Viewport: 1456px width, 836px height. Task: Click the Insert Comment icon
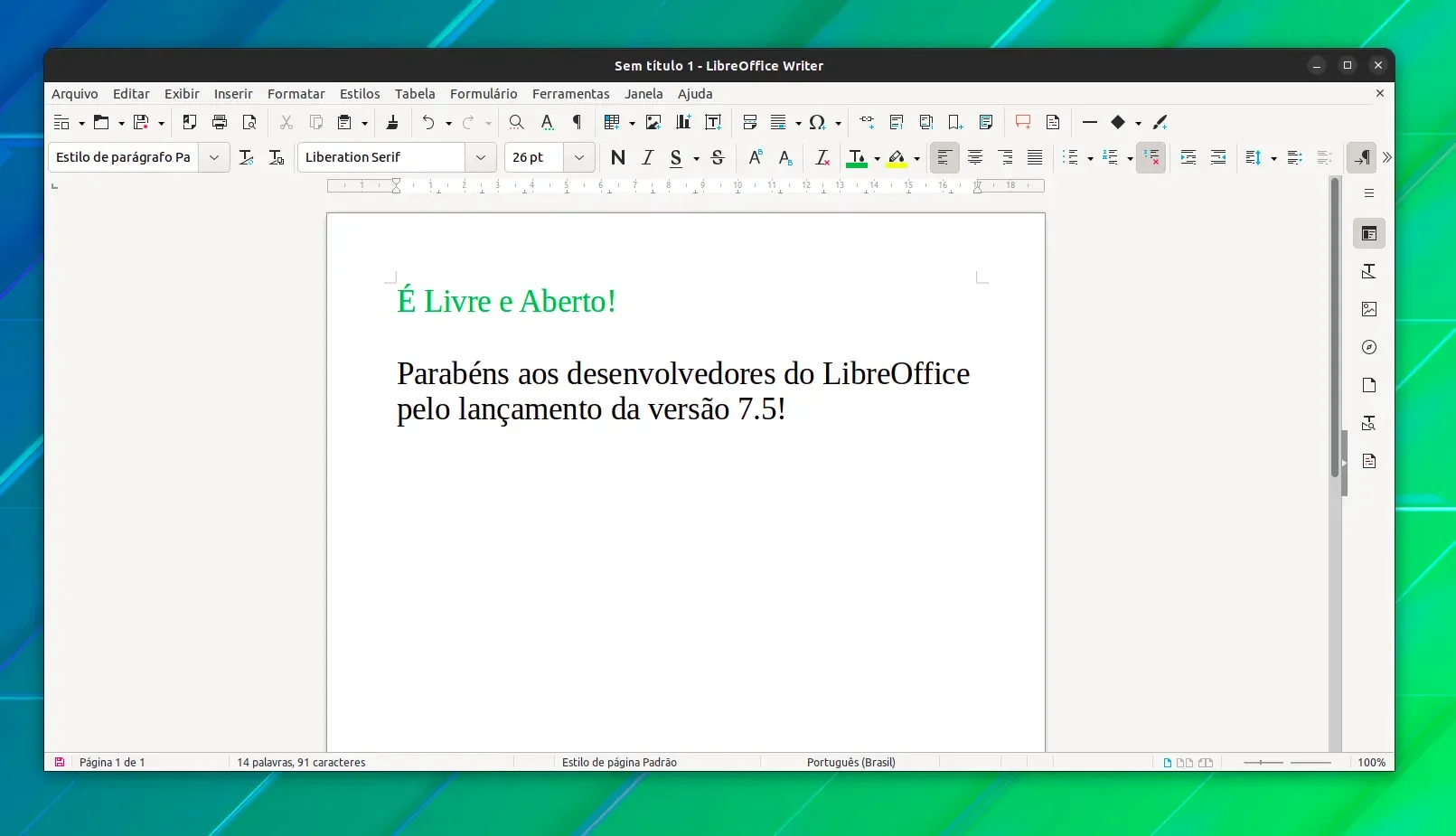click(x=1023, y=122)
